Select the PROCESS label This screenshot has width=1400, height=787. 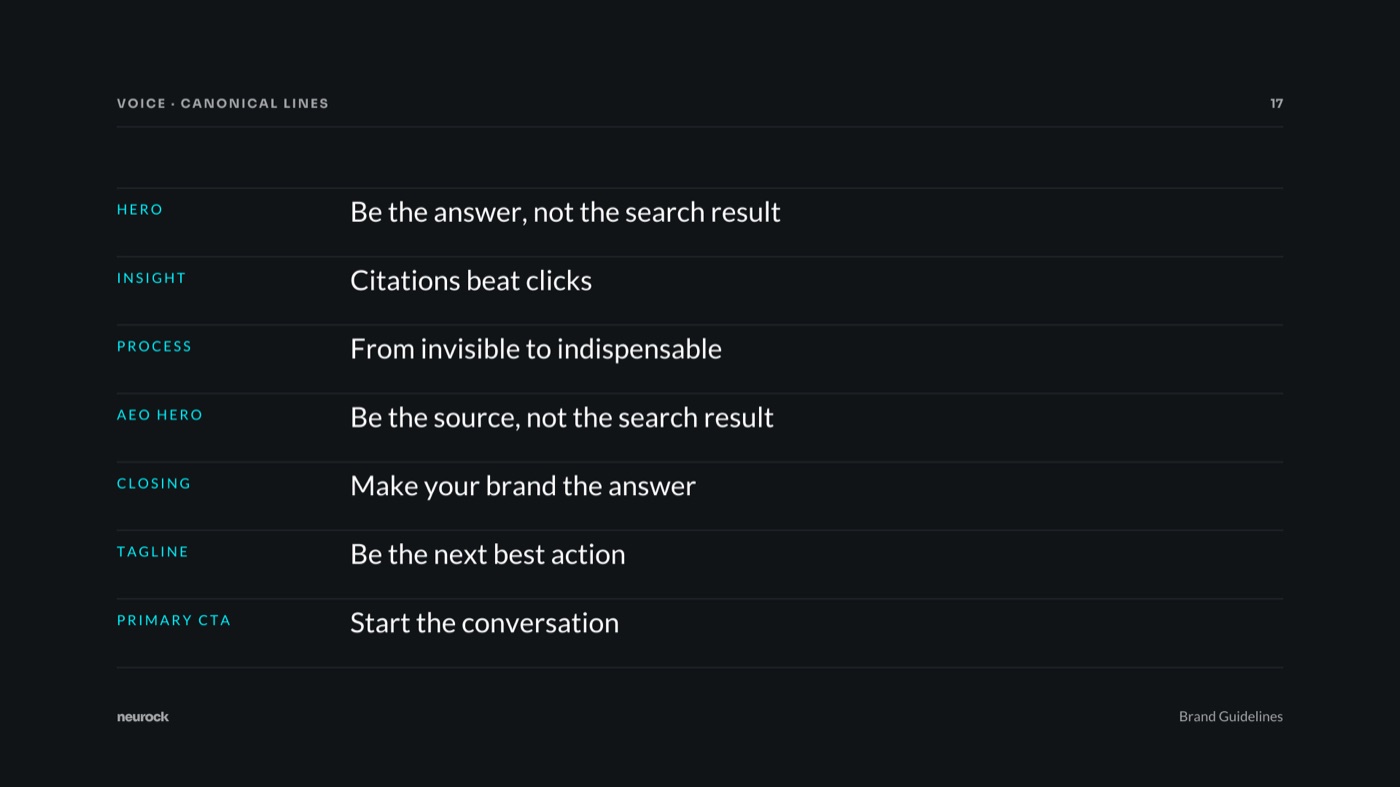point(154,346)
